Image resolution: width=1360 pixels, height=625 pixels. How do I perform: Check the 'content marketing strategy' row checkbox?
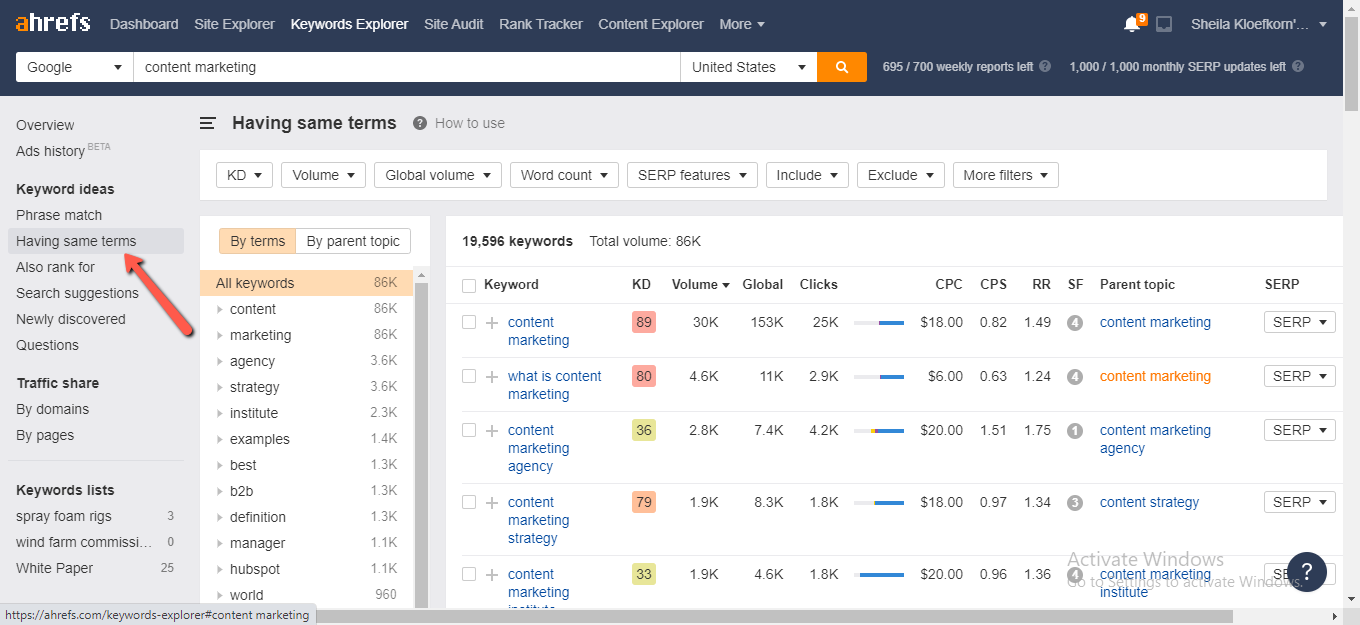click(469, 502)
